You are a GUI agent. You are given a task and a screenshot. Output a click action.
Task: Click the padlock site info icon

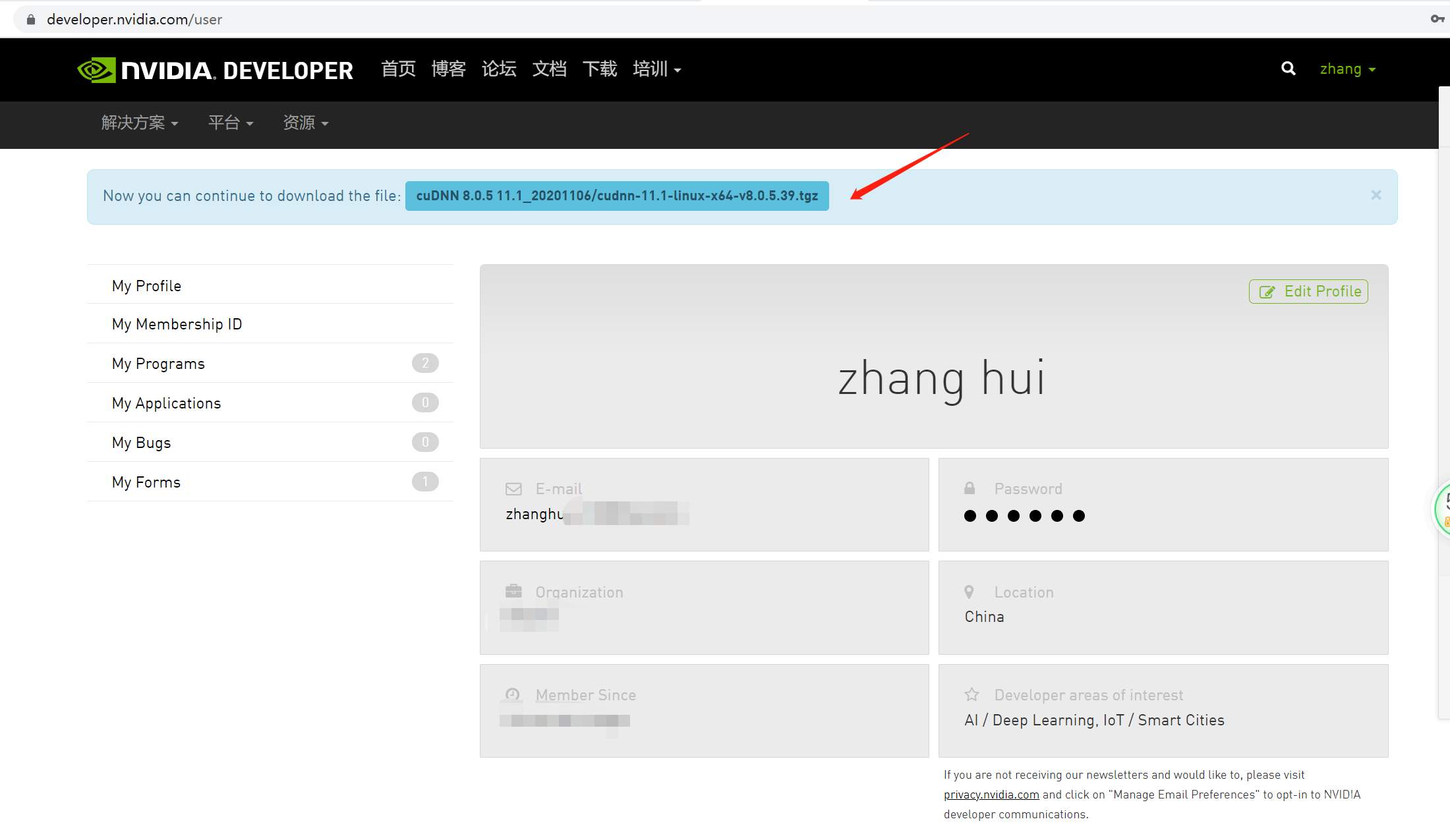coord(30,20)
